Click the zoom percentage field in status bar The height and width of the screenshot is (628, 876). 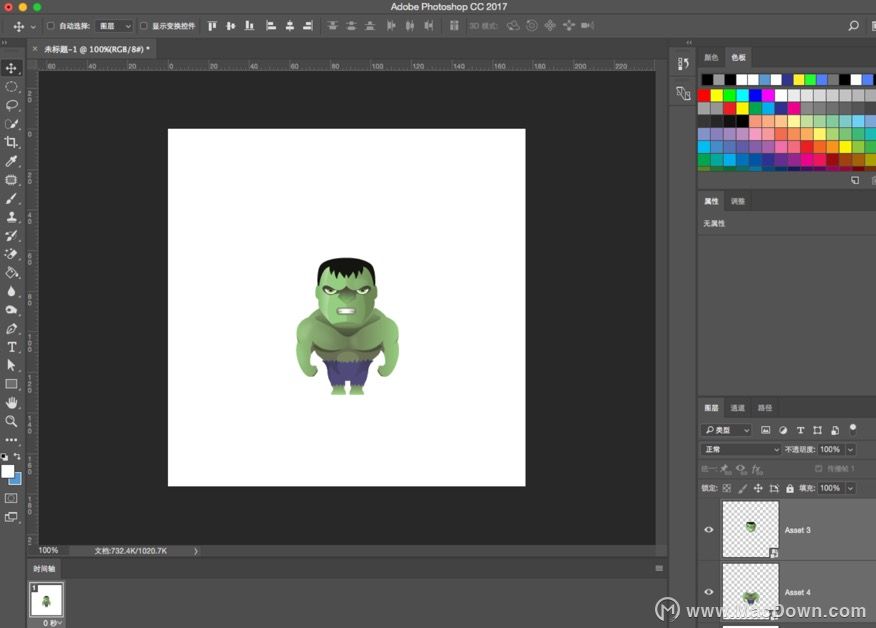pyautogui.click(x=48, y=551)
